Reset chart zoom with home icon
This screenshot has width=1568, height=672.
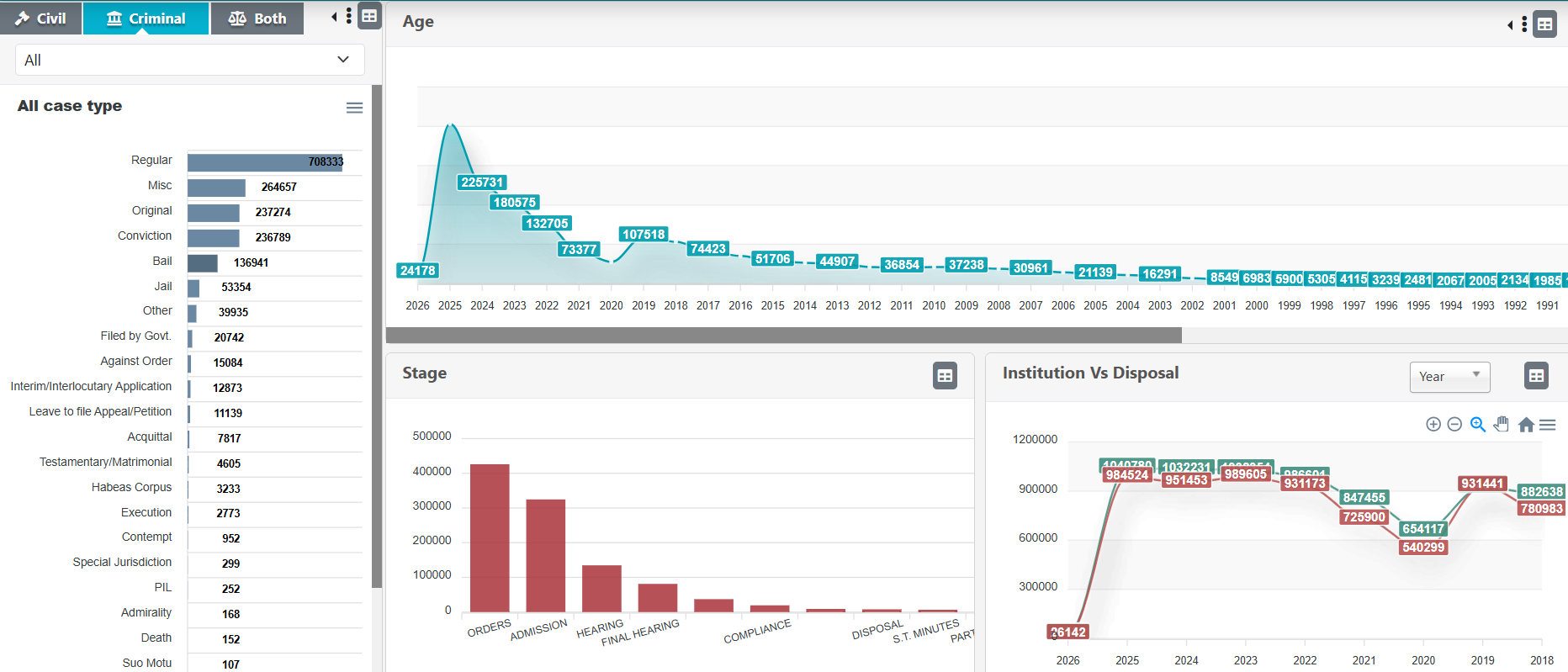[1526, 425]
